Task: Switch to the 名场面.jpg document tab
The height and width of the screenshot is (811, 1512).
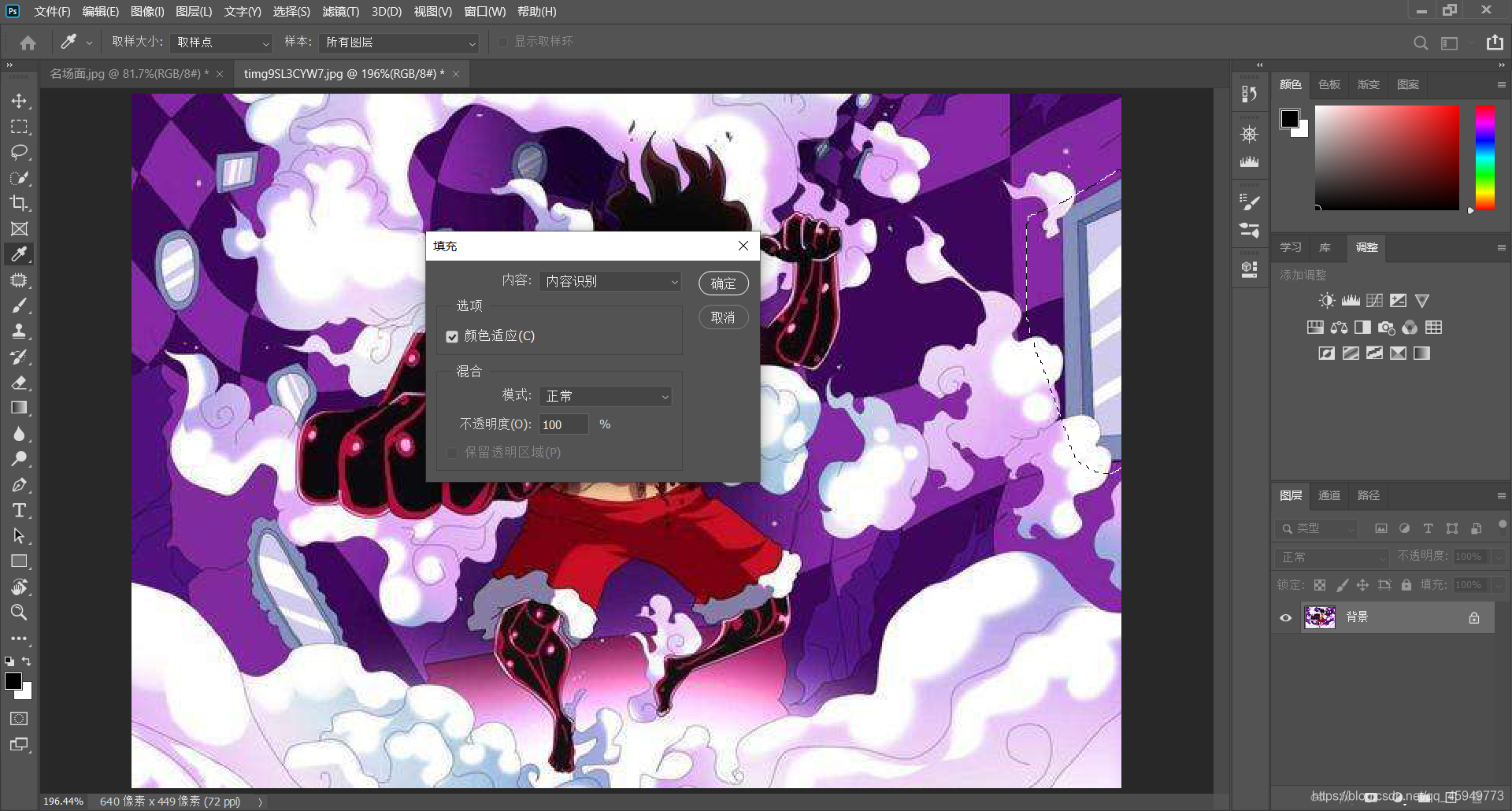Action: coord(130,74)
